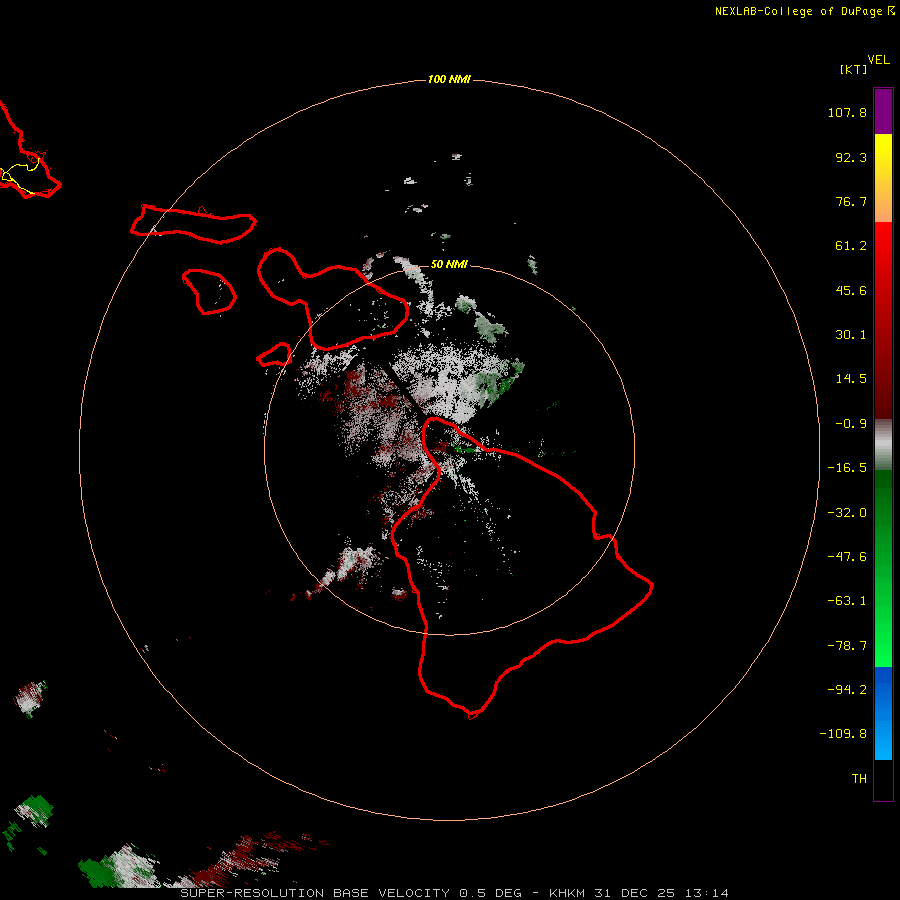Click the -94.2 velocity scale value
This screenshot has width=900, height=900.
coord(847,690)
